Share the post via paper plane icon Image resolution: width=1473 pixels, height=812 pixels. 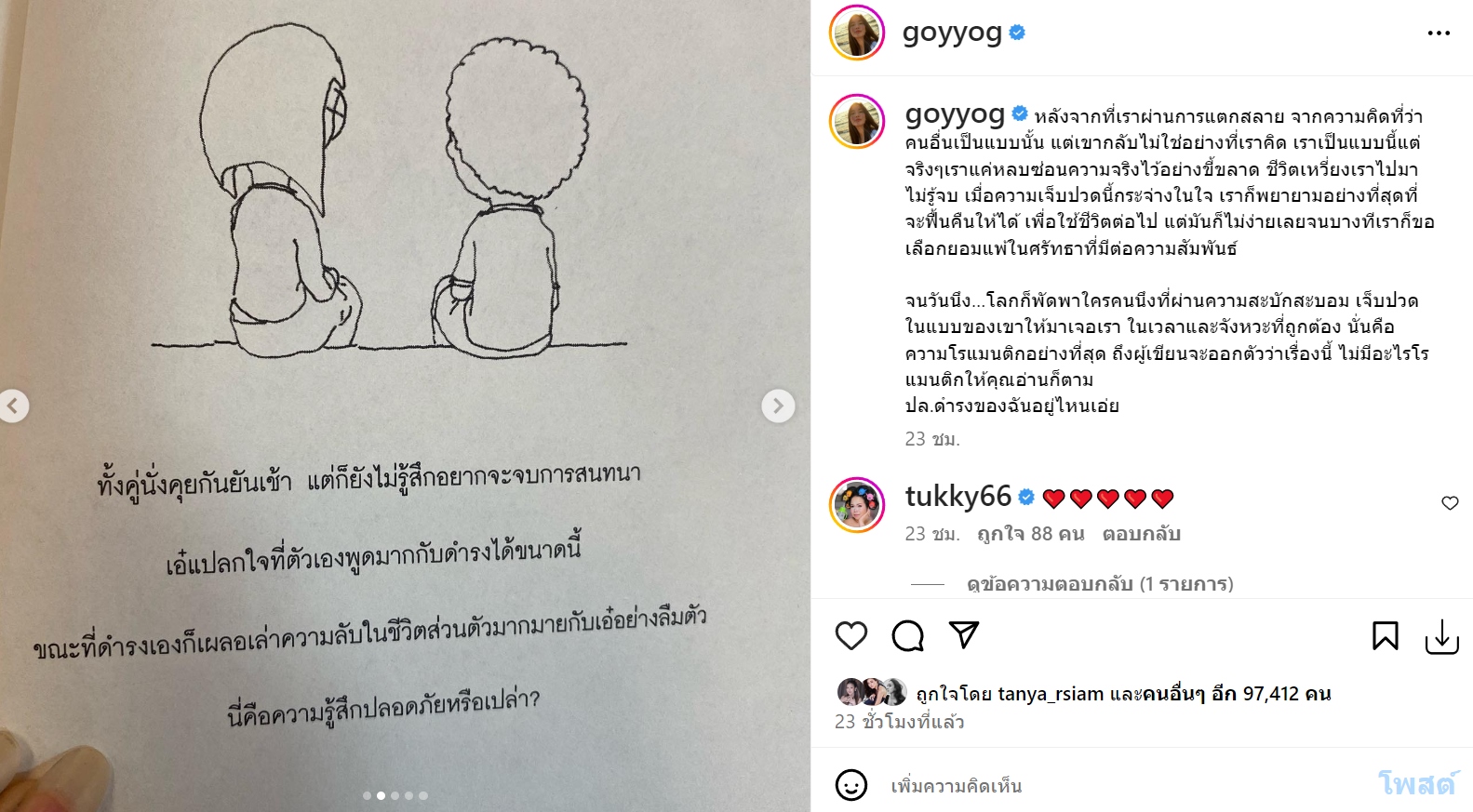(x=964, y=634)
